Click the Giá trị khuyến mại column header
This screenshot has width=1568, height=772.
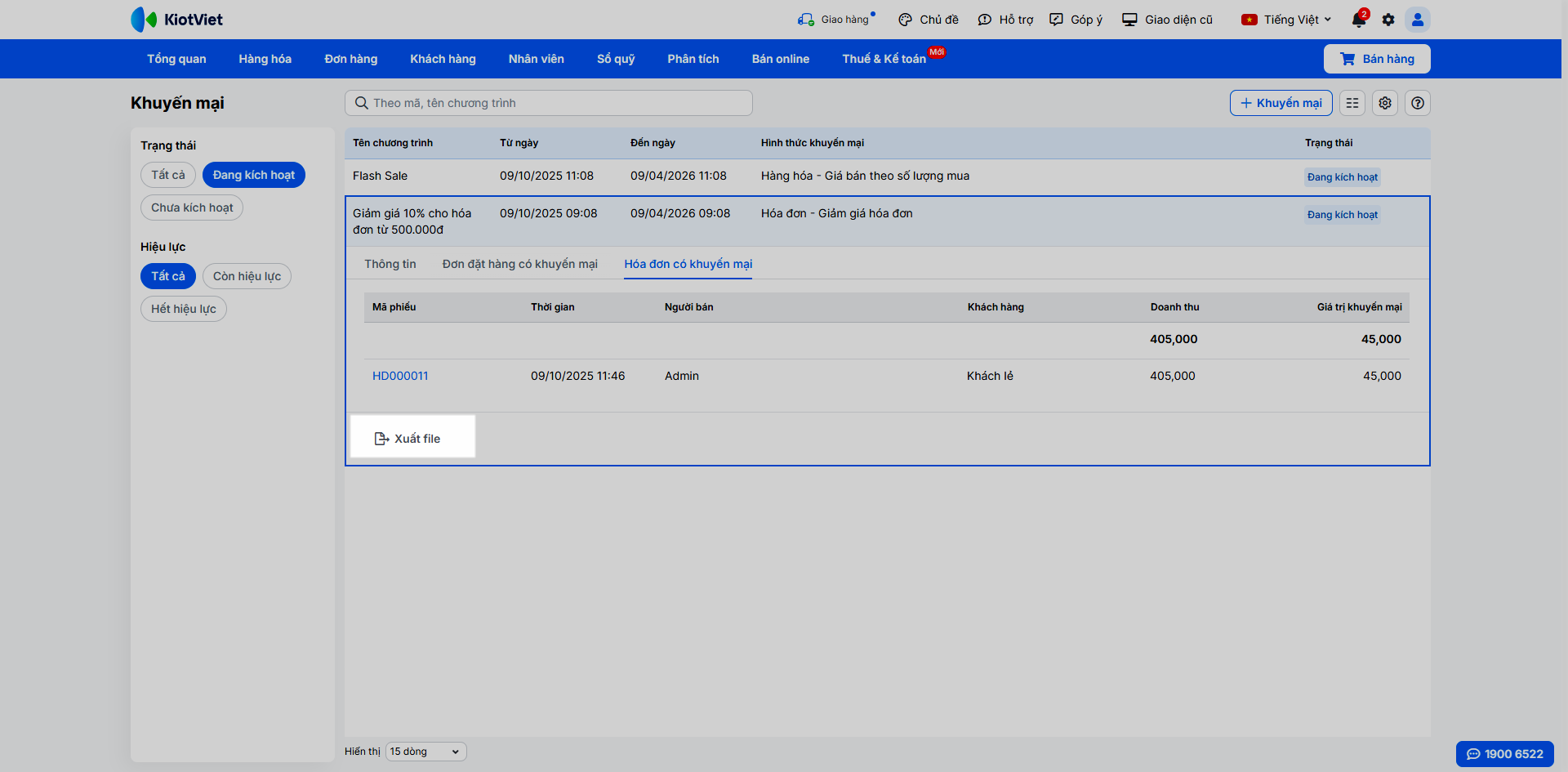(1360, 307)
